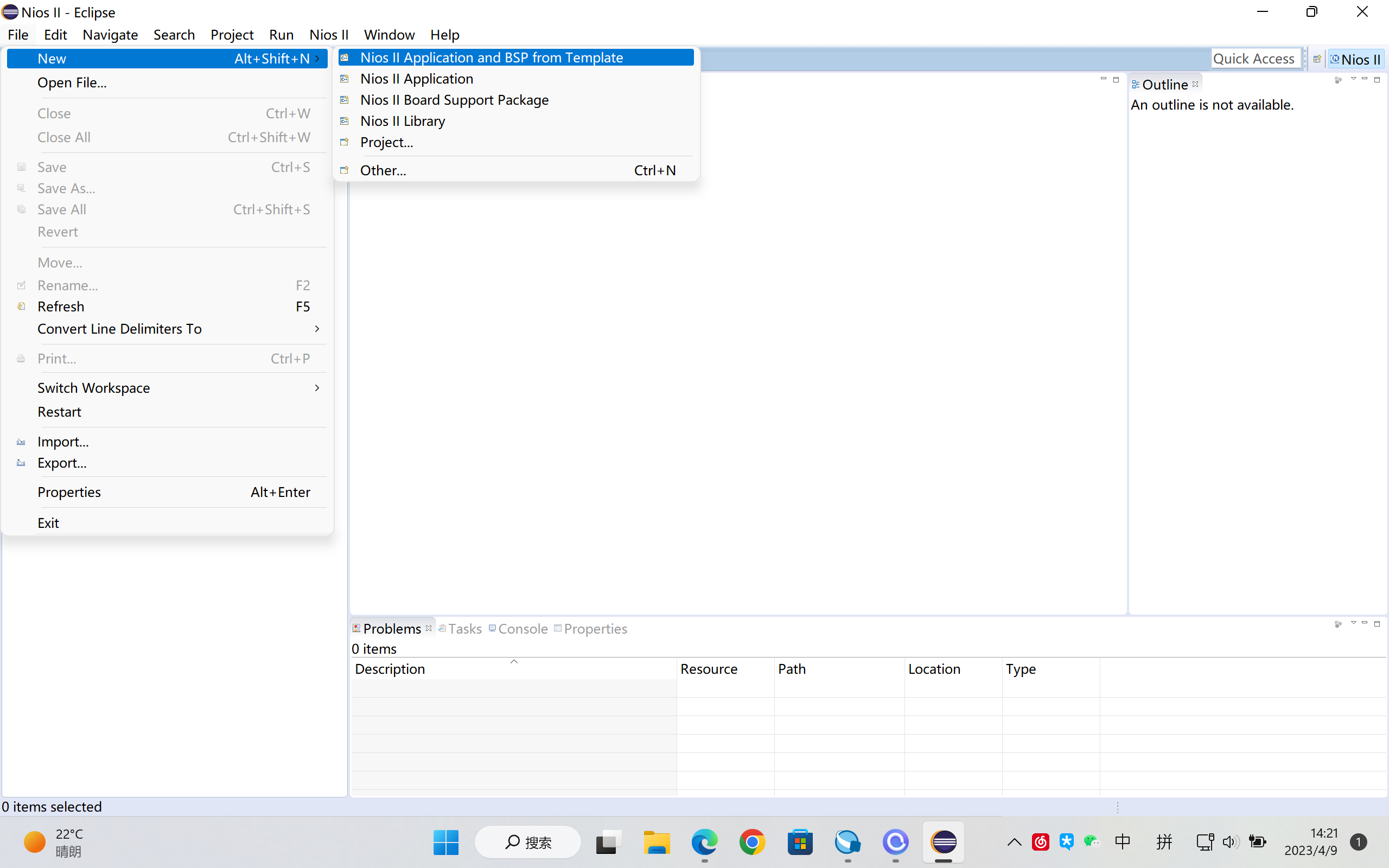Click the Other creation option icon
The image size is (1389, 868).
[345, 170]
